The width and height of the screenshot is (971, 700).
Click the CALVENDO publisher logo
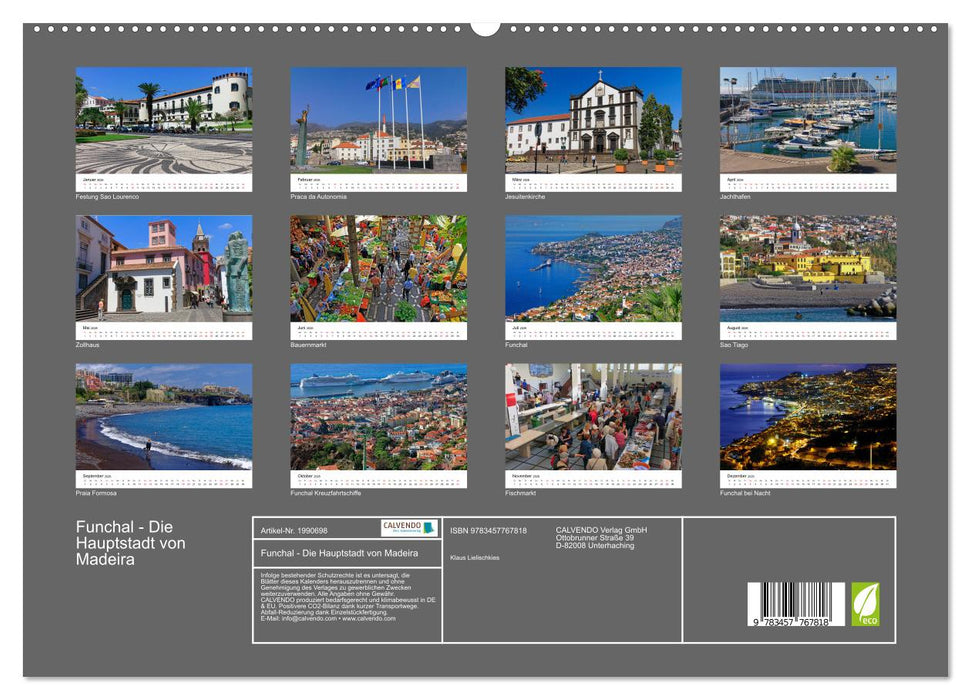click(408, 528)
